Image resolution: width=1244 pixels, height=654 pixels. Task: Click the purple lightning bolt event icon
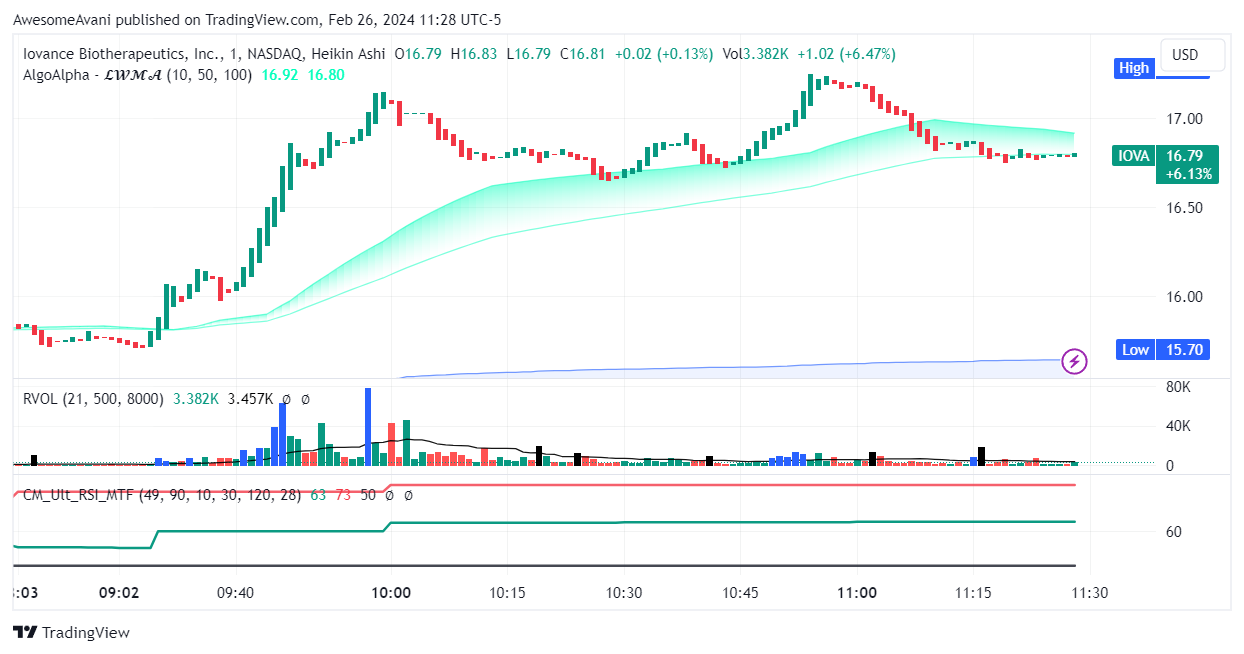point(1074,360)
